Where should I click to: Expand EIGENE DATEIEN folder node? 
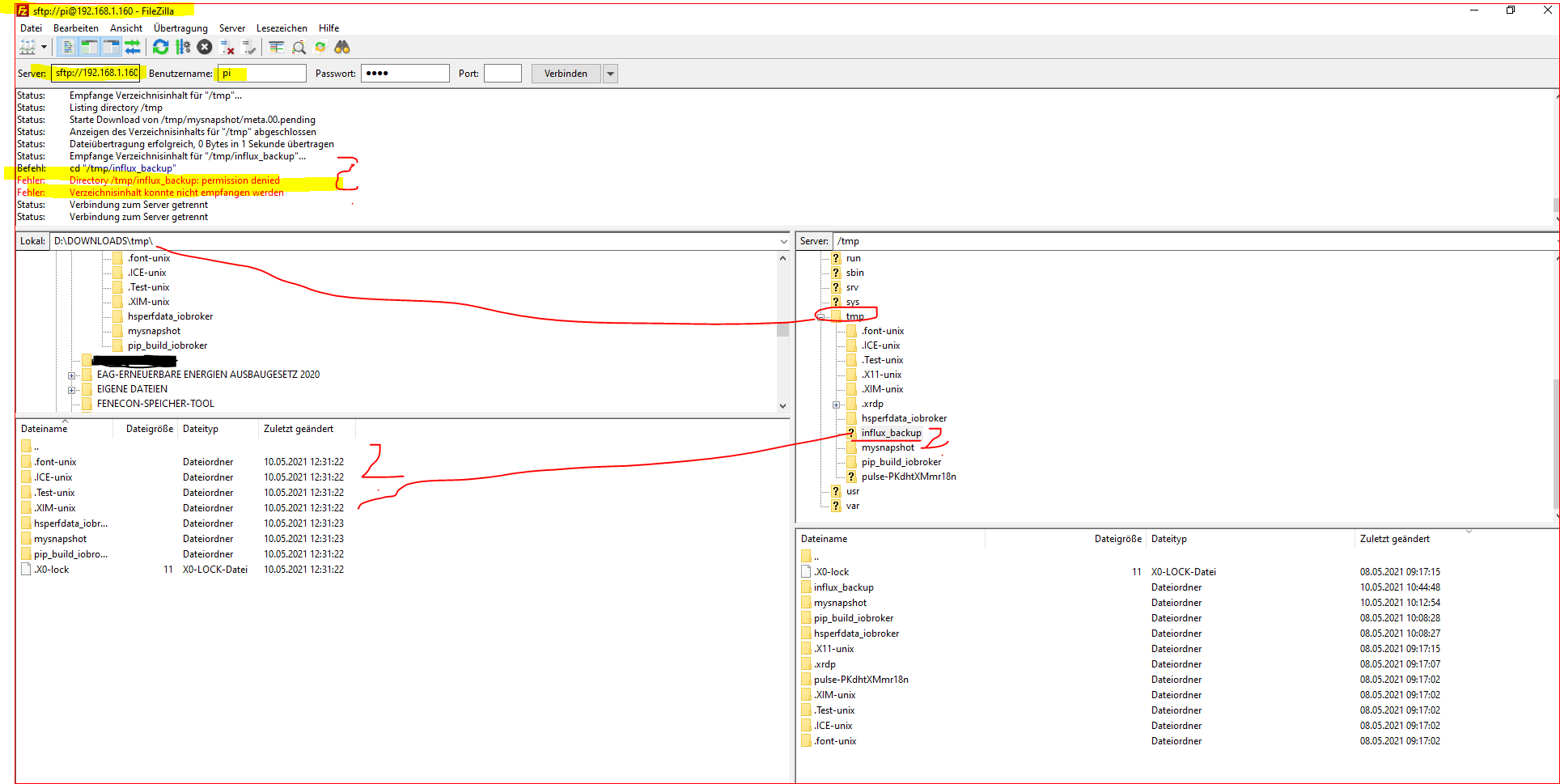[x=71, y=390]
